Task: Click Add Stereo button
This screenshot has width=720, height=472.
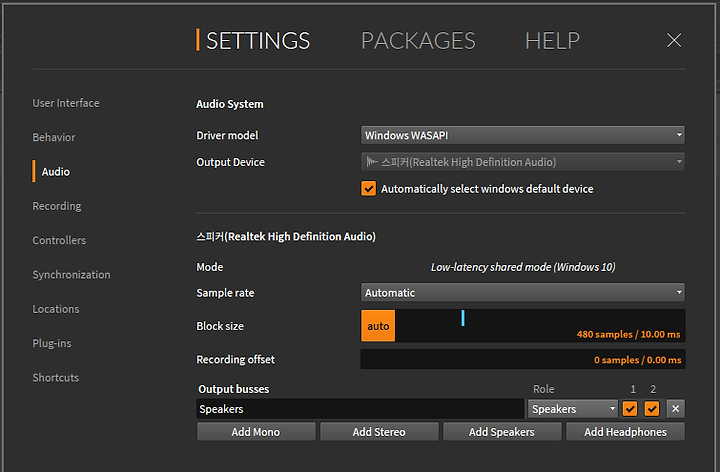Action: coord(379,432)
